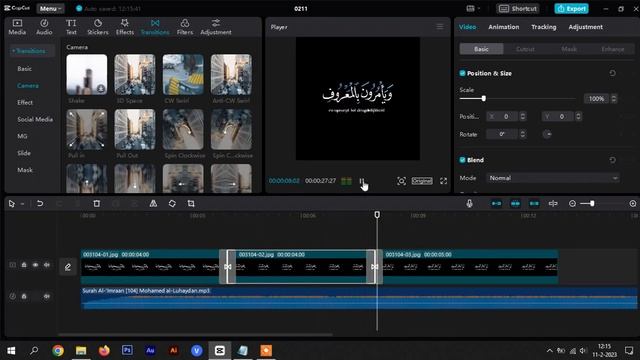Open the Shortcut button
The width and height of the screenshot is (640, 360).
[518, 9]
